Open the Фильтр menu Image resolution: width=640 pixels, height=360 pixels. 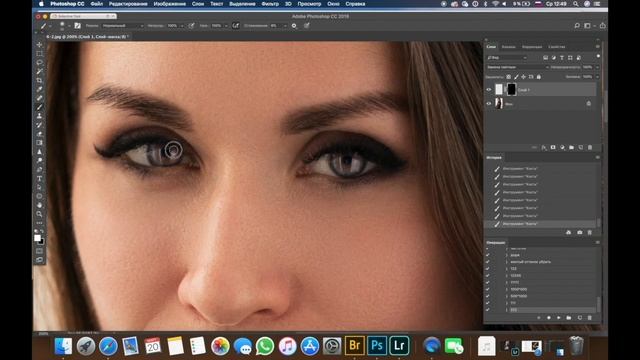tap(270, 4)
